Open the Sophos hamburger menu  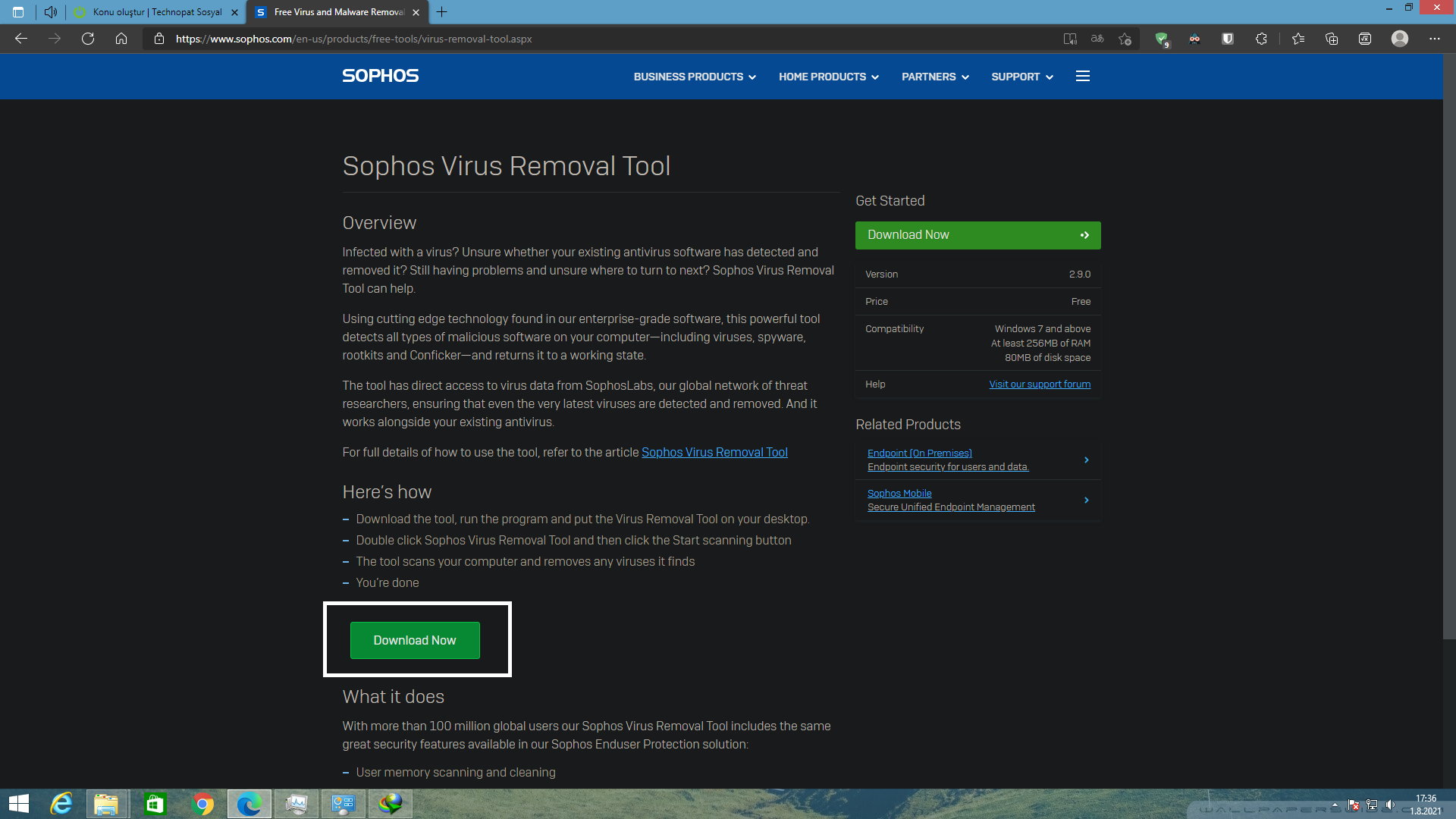tap(1083, 76)
